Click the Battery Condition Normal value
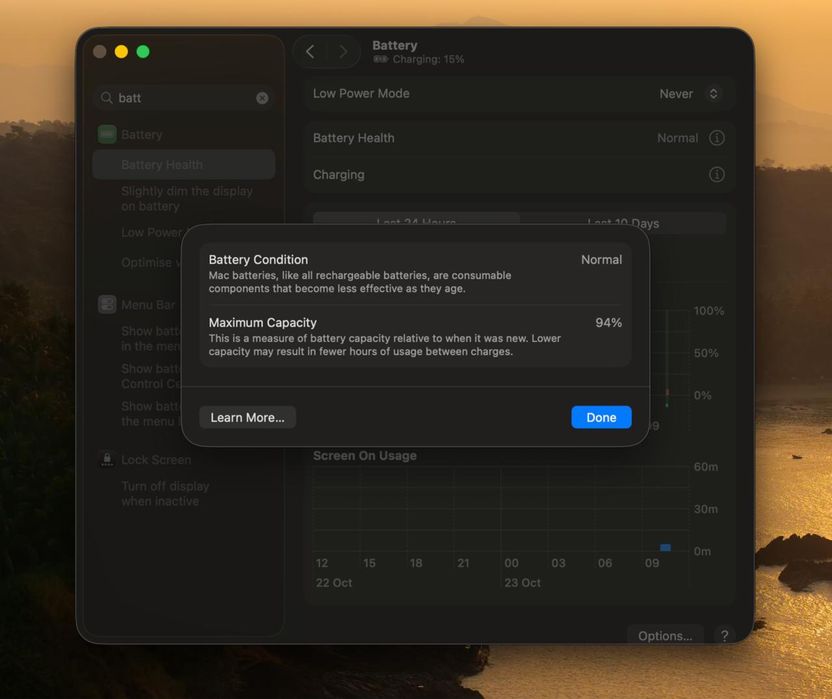The width and height of the screenshot is (832, 699). point(601,260)
